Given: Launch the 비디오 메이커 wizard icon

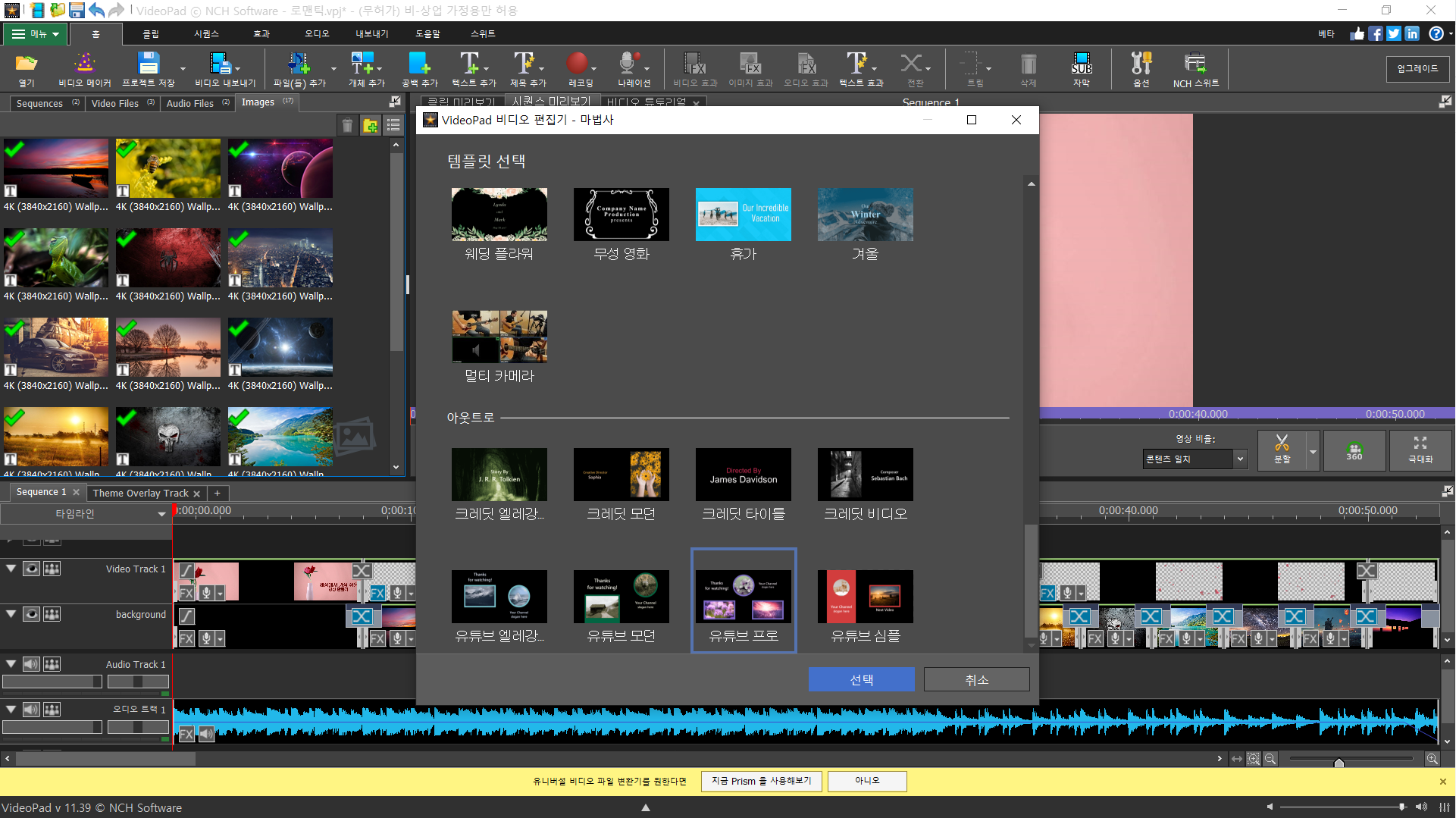Looking at the screenshot, I should point(85,70).
